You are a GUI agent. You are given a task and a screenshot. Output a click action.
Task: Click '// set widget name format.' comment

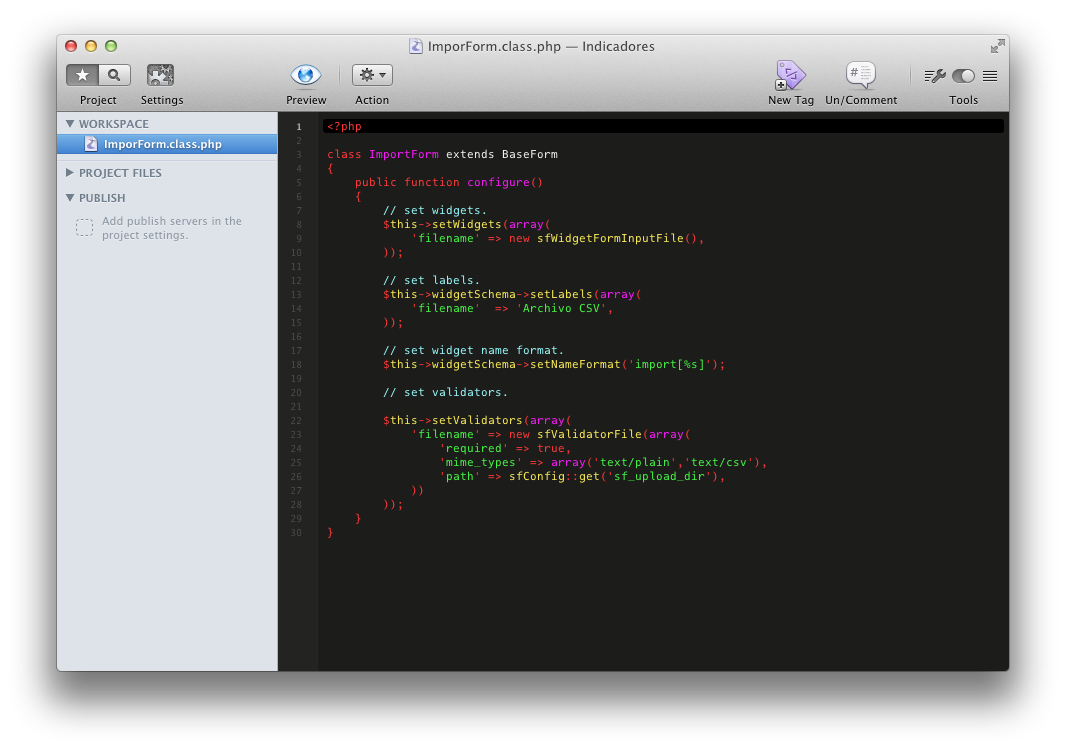tap(473, 350)
